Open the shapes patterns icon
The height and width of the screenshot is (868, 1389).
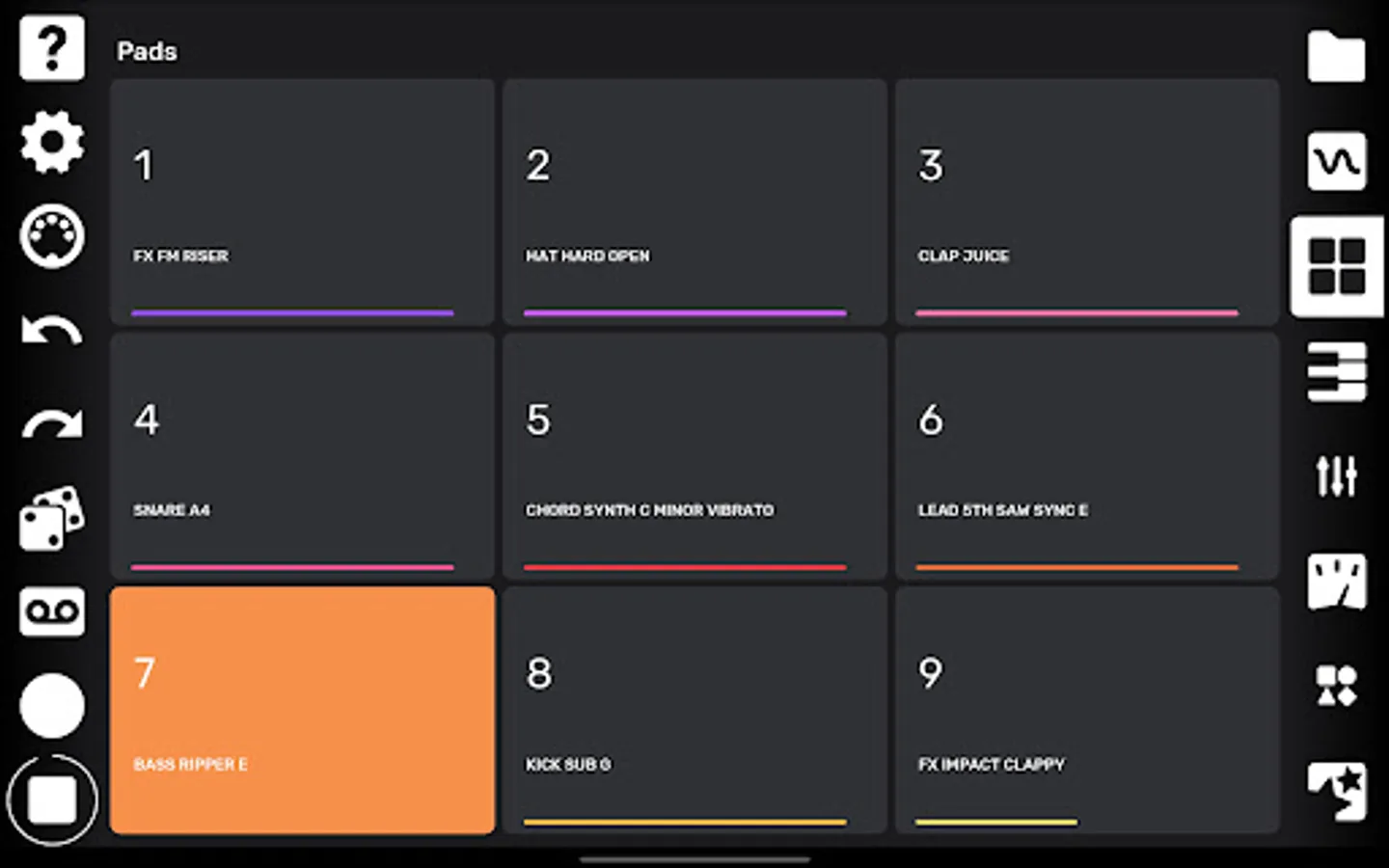1337,686
